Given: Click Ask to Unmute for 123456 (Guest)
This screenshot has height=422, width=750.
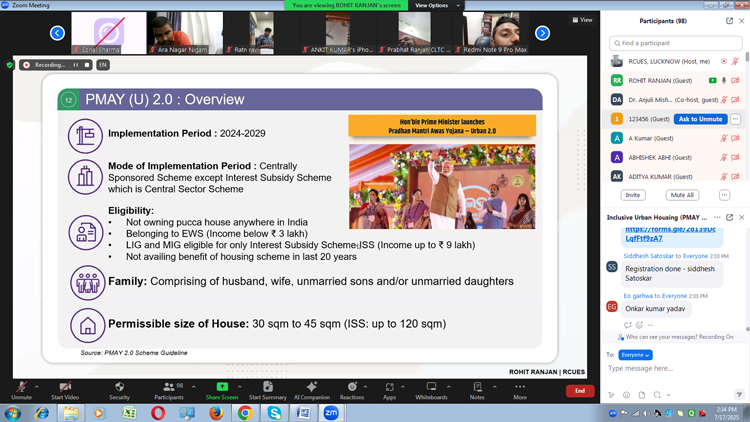Looking at the screenshot, I should pos(700,119).
